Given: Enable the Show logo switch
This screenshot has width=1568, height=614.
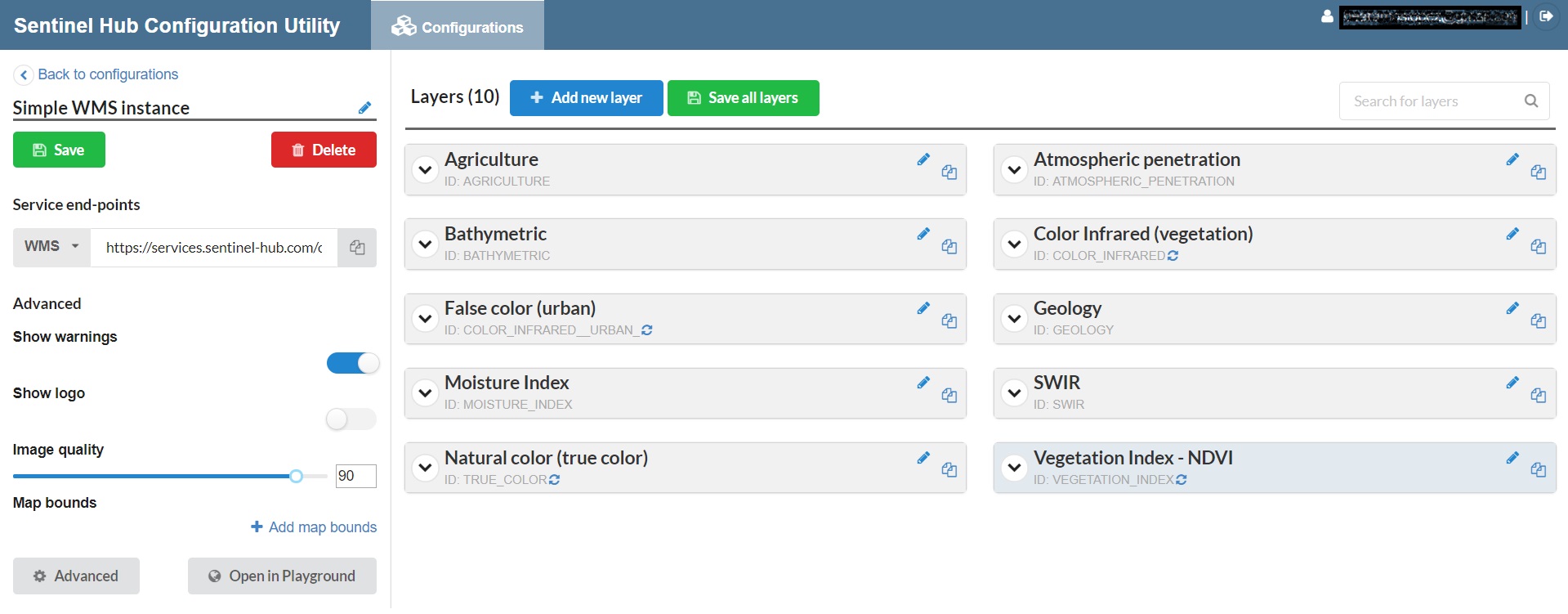Looking at the screenshot, I should tap(351, 419).
